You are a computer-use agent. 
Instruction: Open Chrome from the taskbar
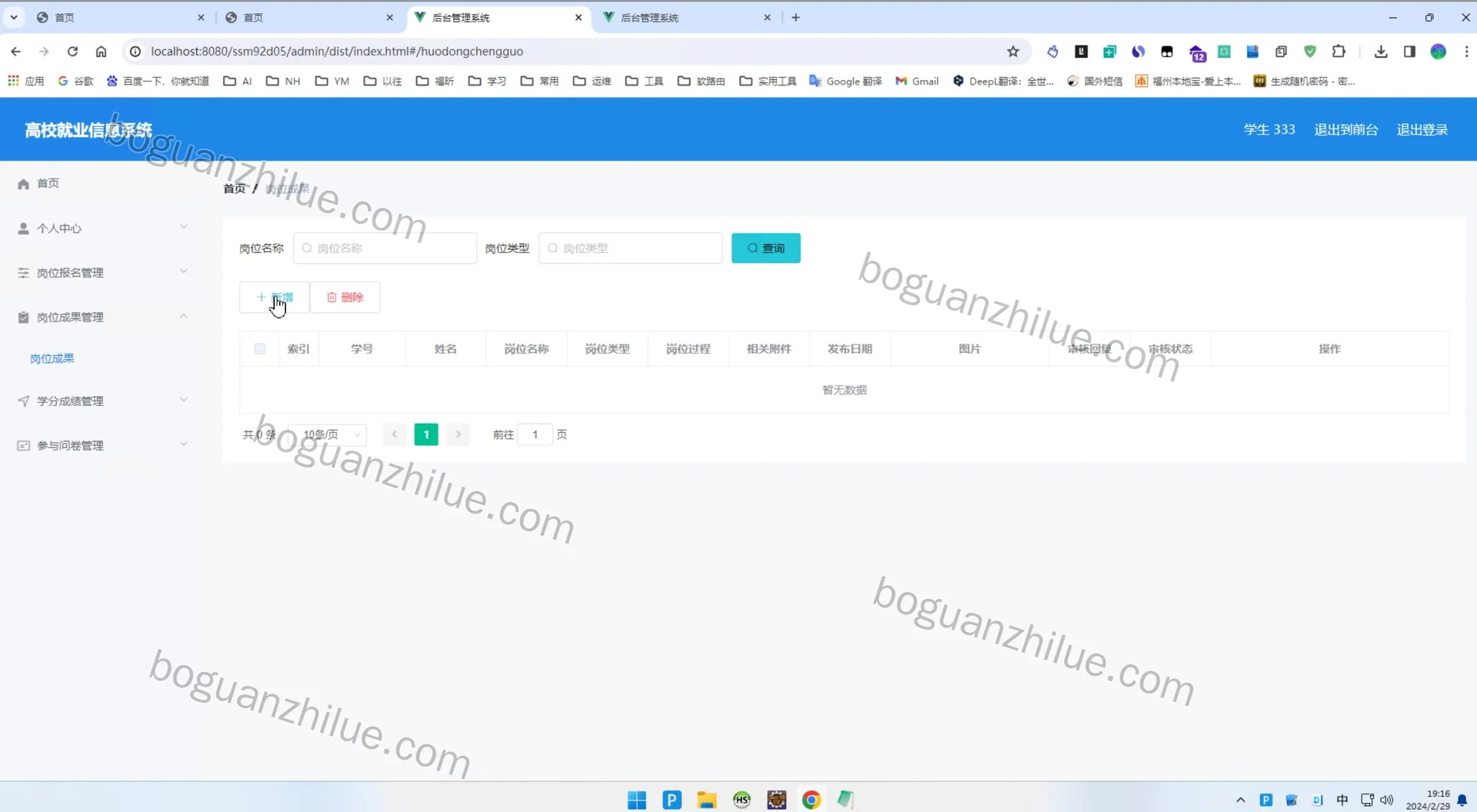tap(811, 800)
